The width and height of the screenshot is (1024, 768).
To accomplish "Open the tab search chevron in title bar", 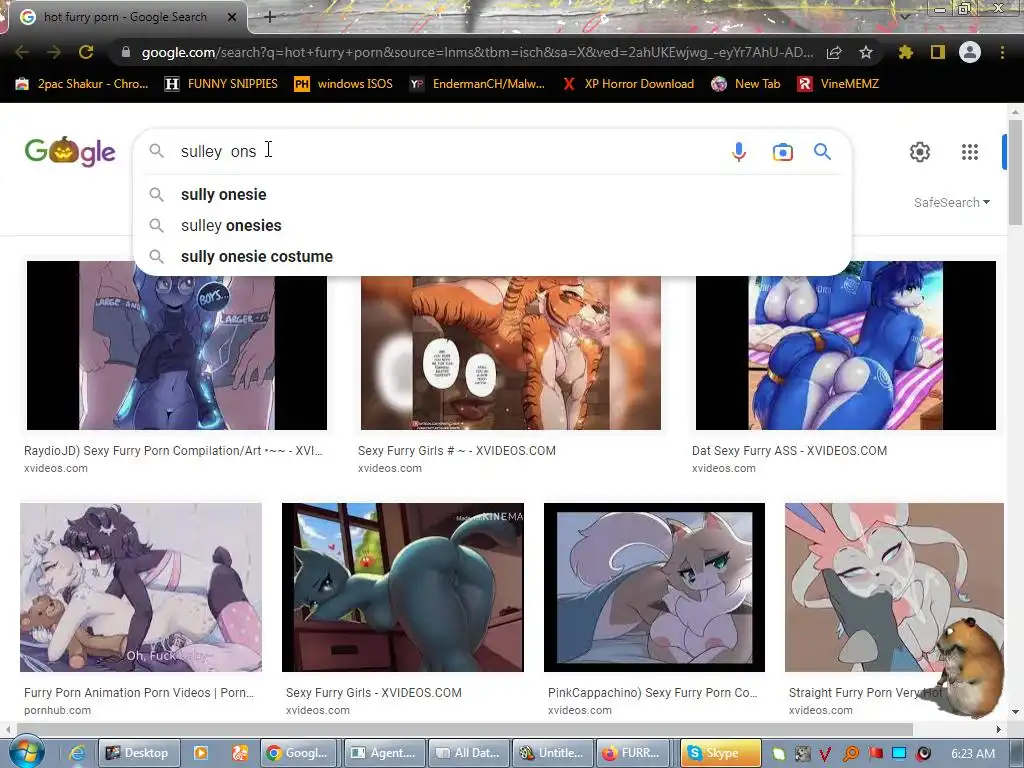I will (x=904, y=16).
